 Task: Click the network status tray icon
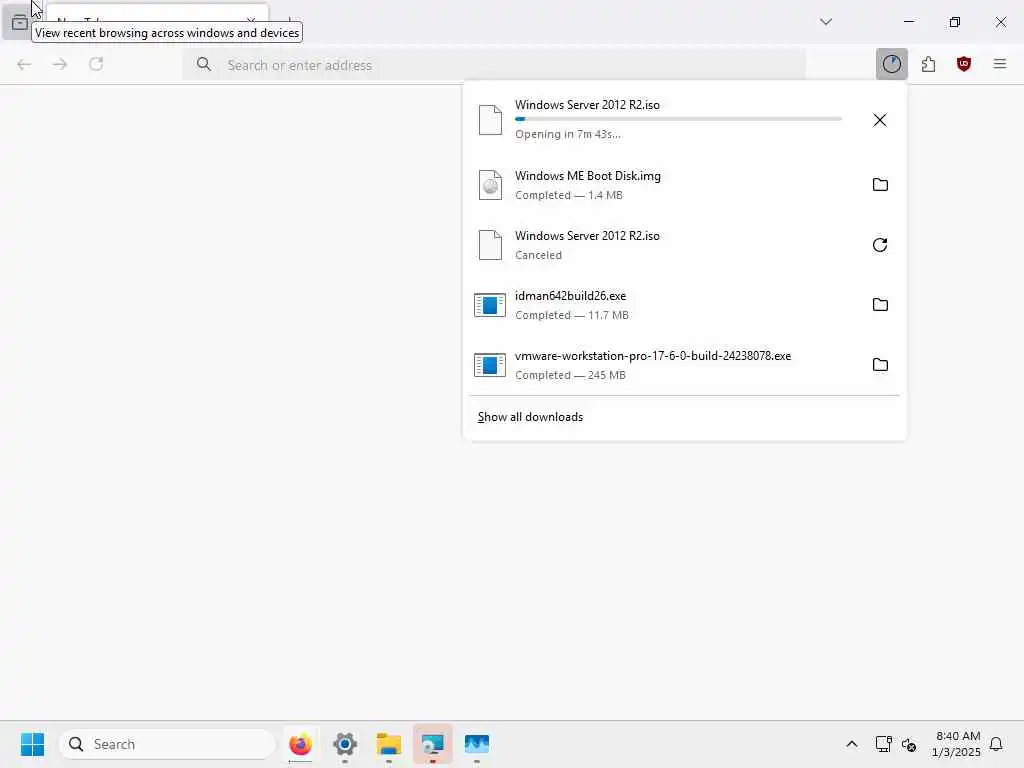point(883,744)
